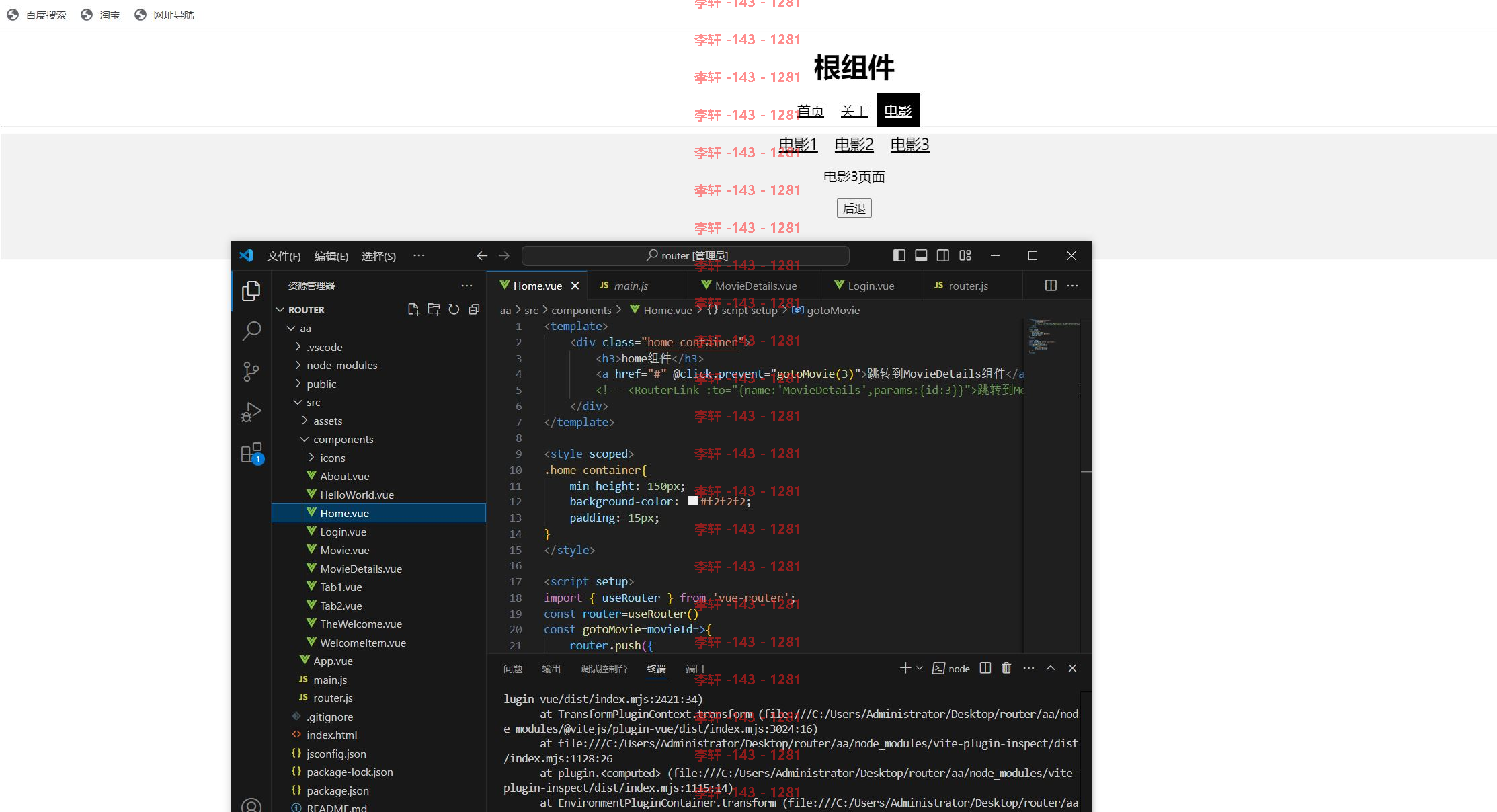
Task: Open the 百度搜索 bookmark in browser
Action: coord(37,15)
